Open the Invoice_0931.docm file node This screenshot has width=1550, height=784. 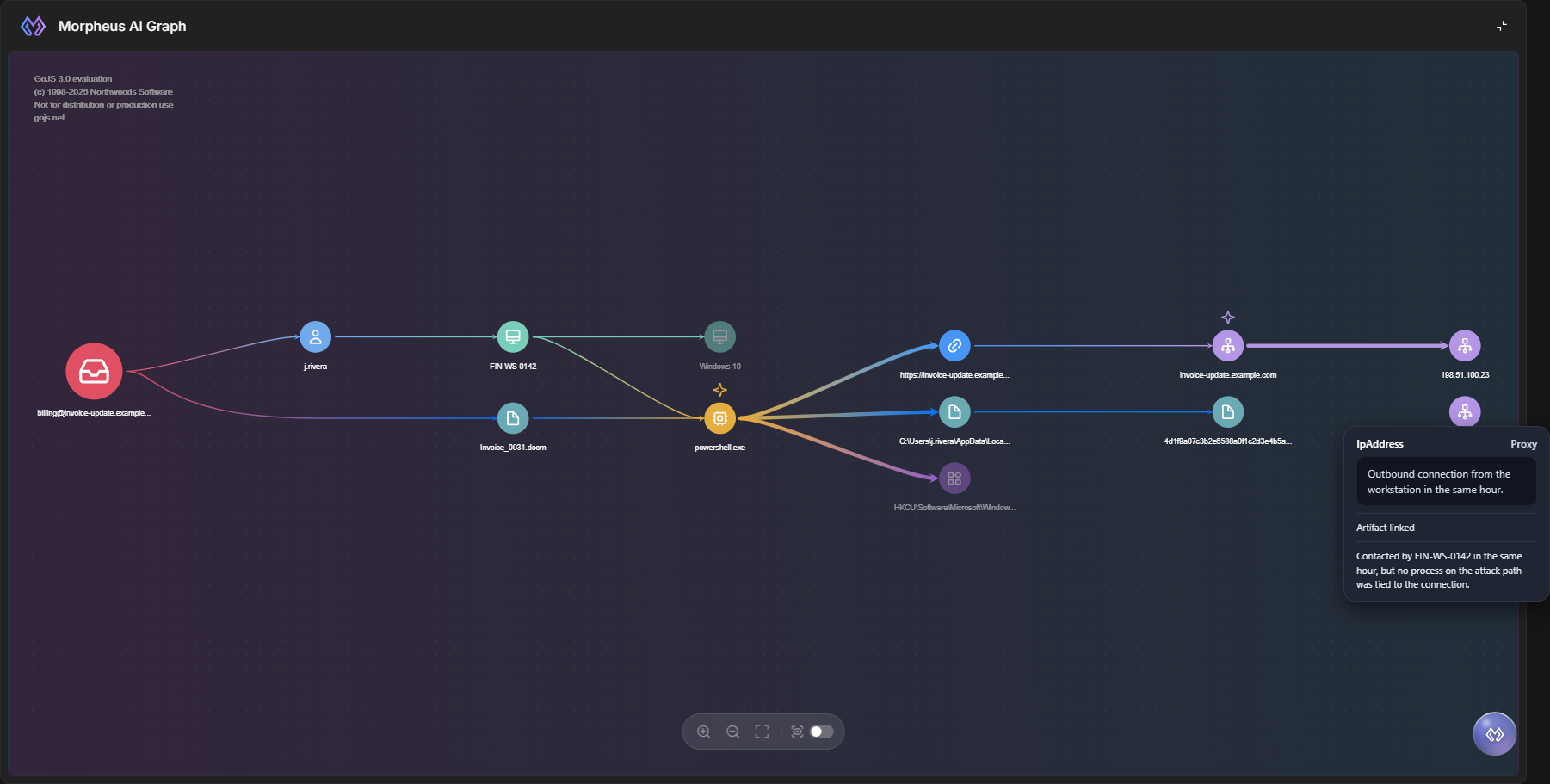[x=513, y=418]
